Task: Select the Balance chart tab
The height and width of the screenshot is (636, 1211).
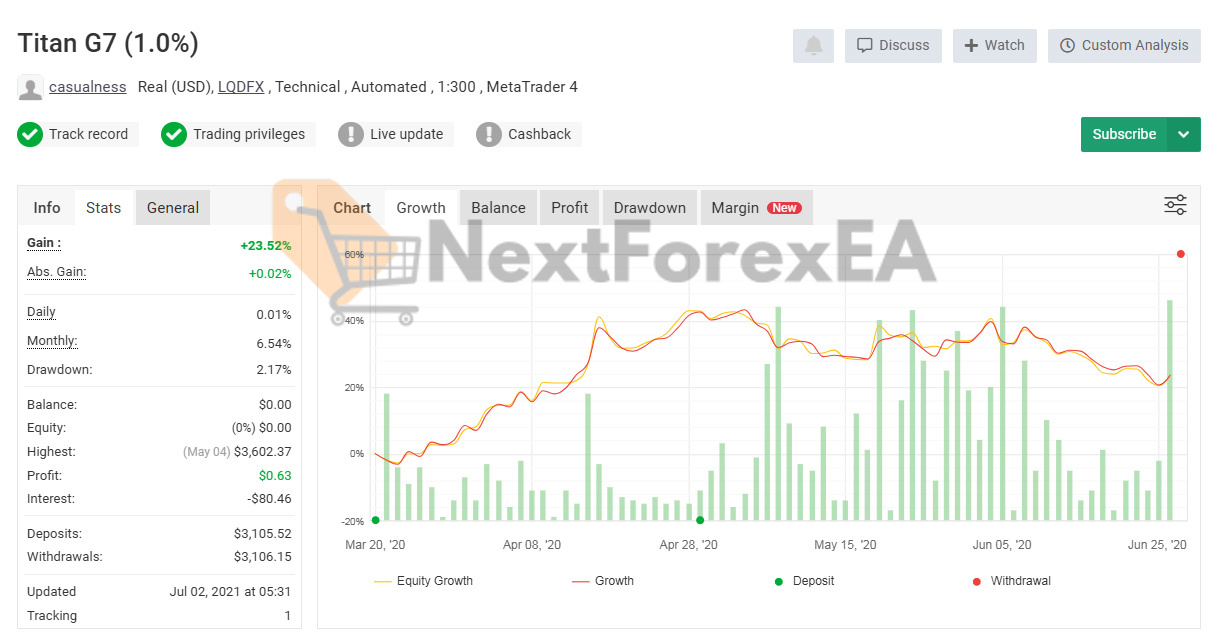Action: (x=498, y=208)
